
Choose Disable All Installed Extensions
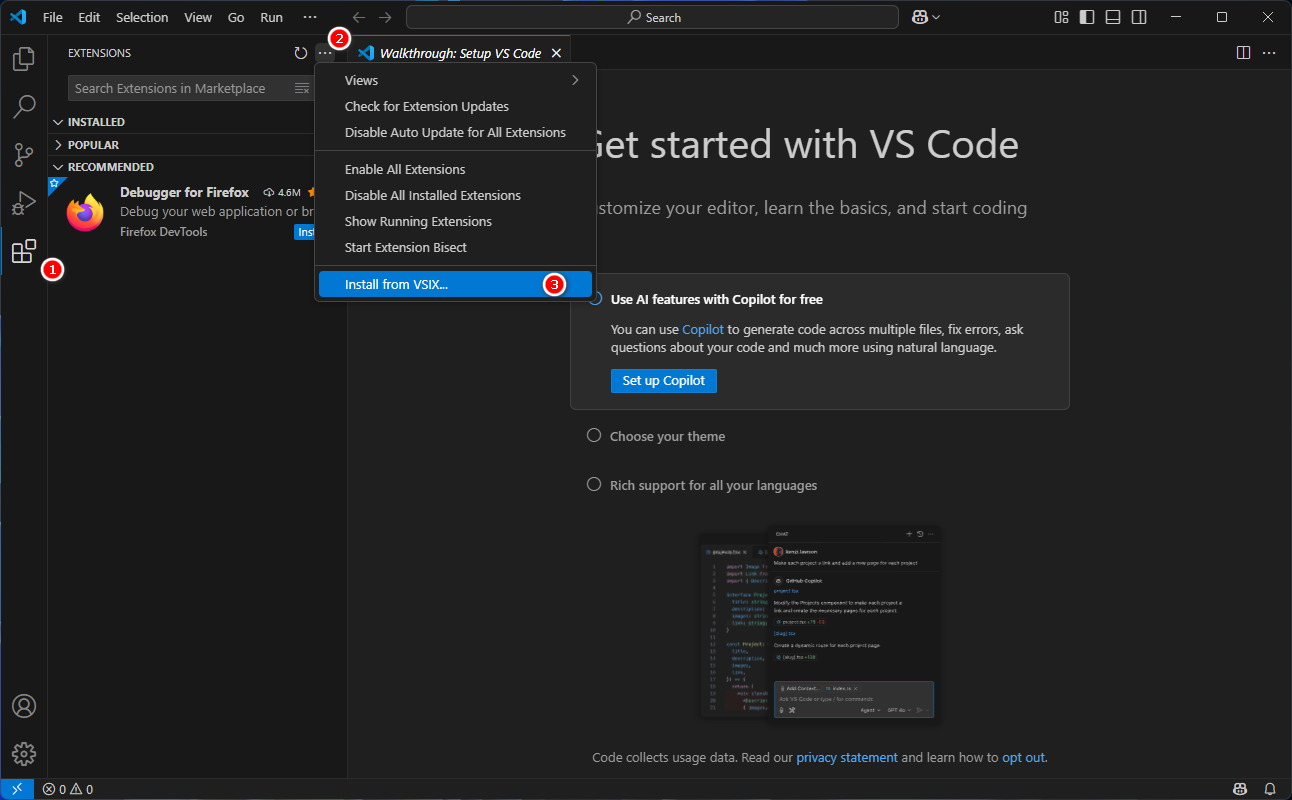coord(455,195)
